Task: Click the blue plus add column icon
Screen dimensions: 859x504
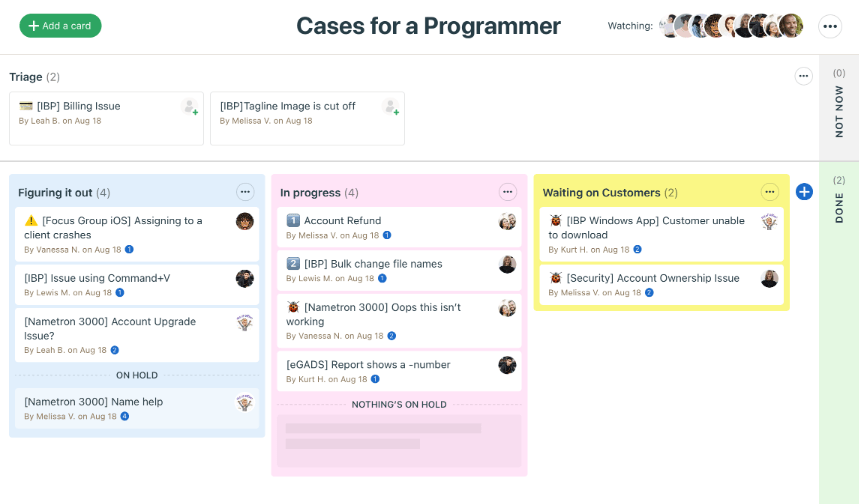Action: click(804, 191)
